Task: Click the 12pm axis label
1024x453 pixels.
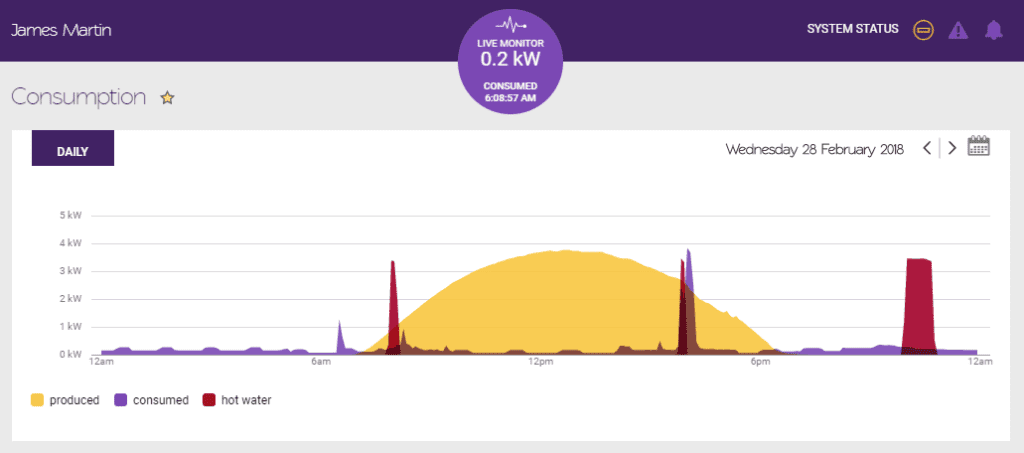Action: pyautogui.click(x=540, y=362)
